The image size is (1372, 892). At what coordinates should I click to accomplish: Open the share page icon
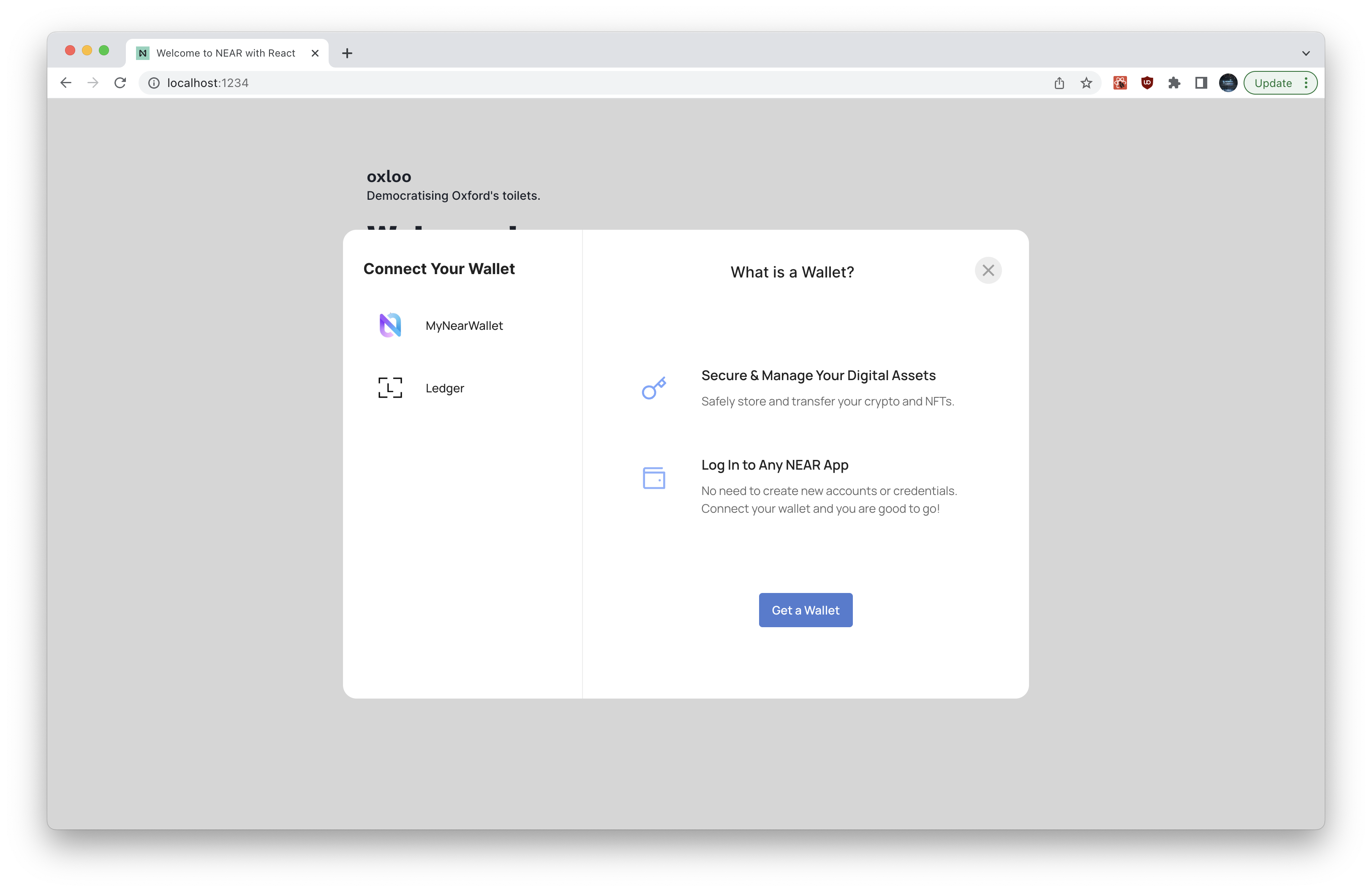click(1059, 83)
